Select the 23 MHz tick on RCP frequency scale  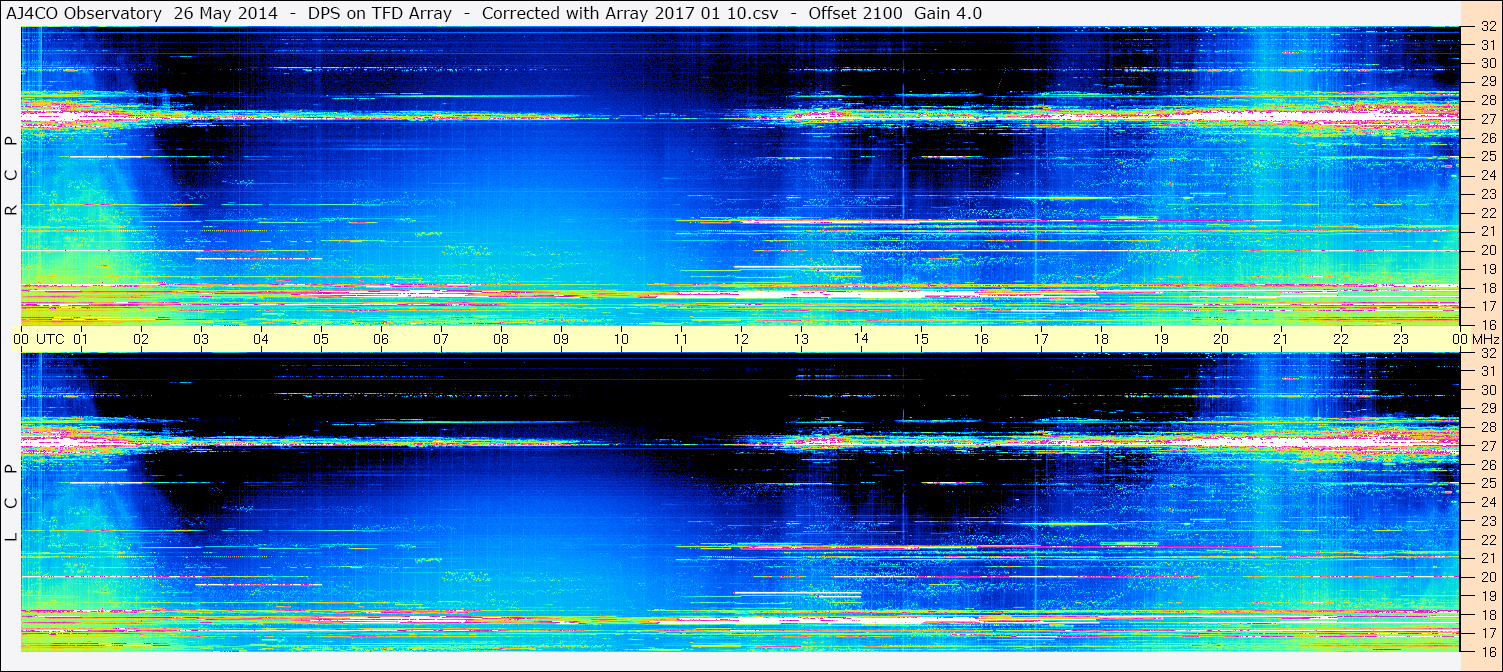pos(1487,194)
